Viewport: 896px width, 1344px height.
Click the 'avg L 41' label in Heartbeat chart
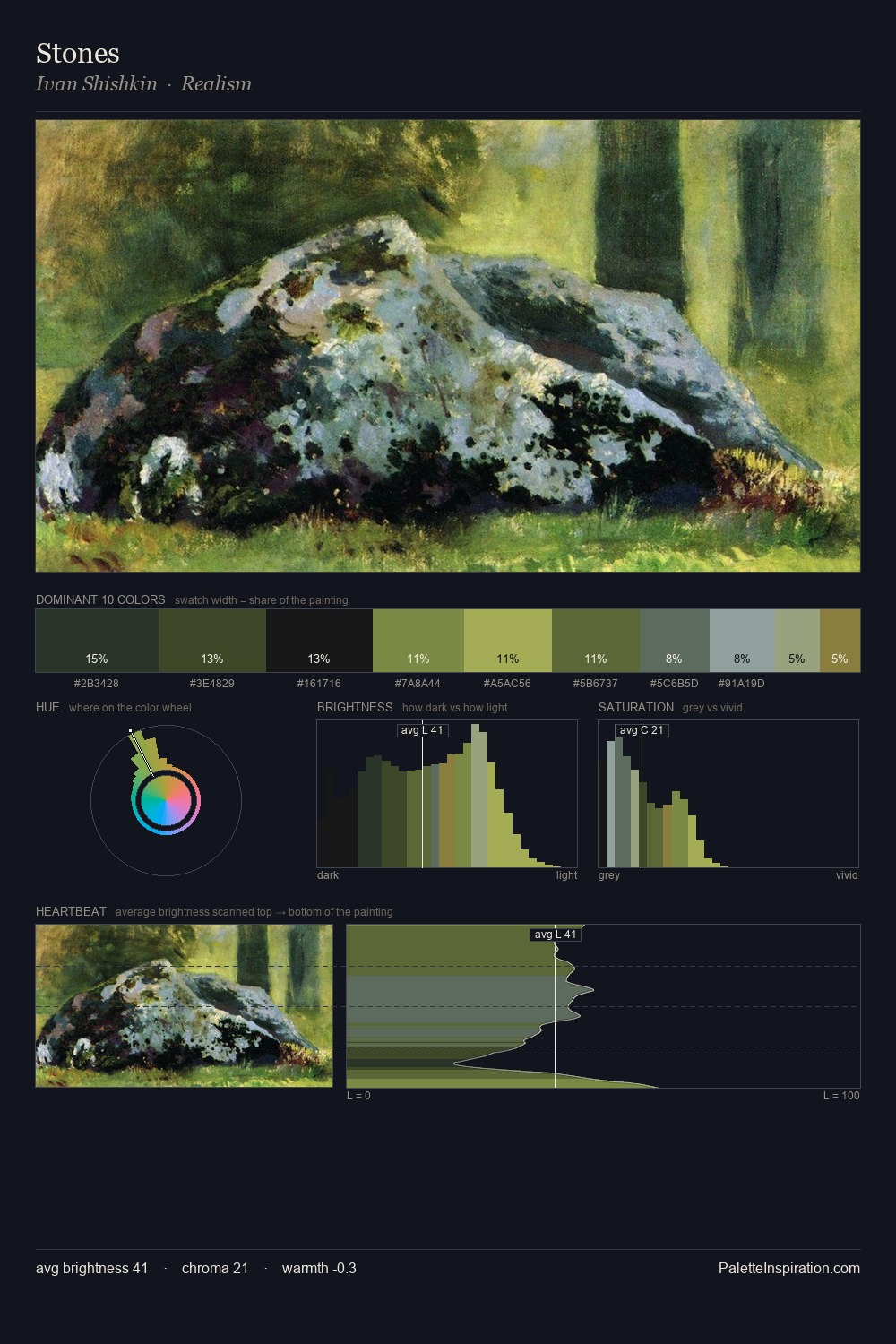click(556, 935)
